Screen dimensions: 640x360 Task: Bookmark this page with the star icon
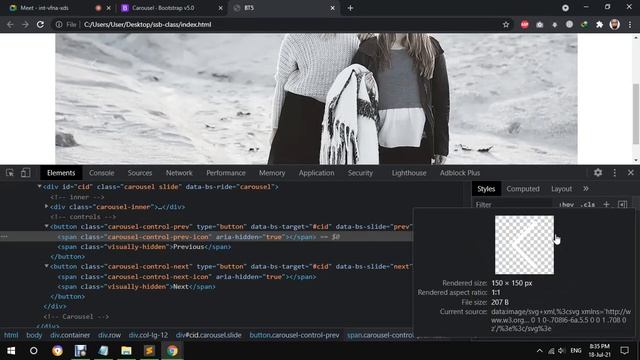pos(506,24)
